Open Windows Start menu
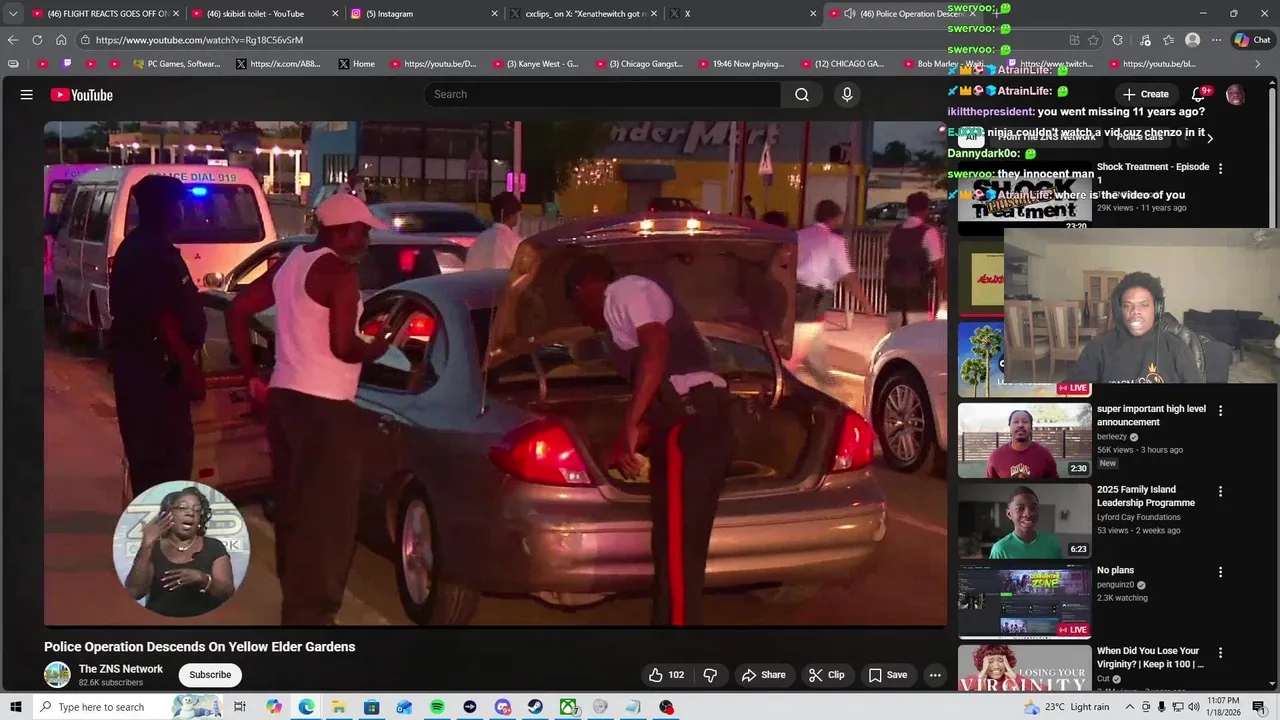Screen dimensions: 1280x720 pos(15,707)
